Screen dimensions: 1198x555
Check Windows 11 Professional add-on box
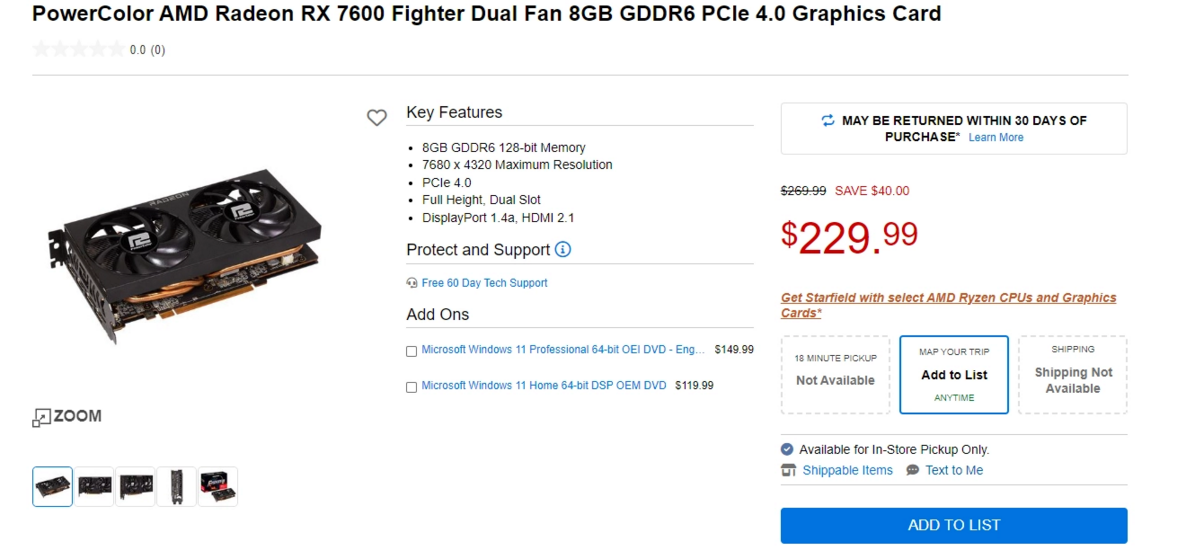pyautogui.click(x=412, y=351)
